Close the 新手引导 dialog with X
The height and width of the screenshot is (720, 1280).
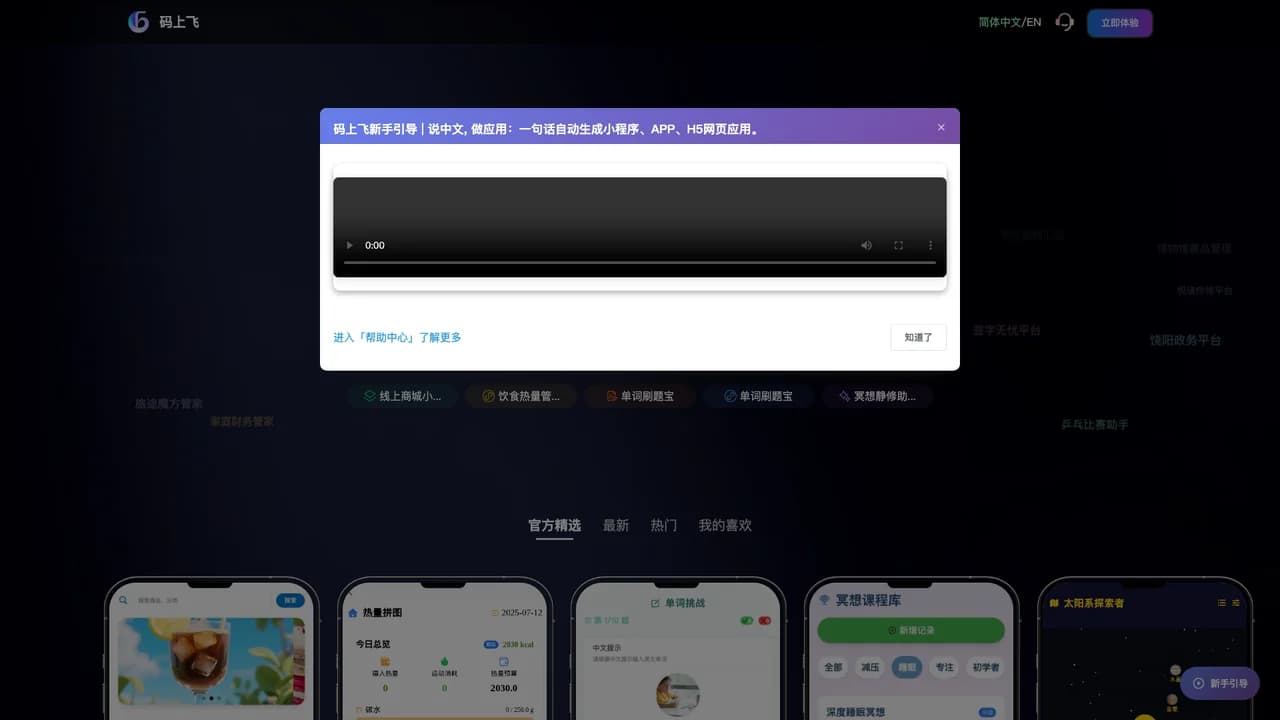coord(941,127)
